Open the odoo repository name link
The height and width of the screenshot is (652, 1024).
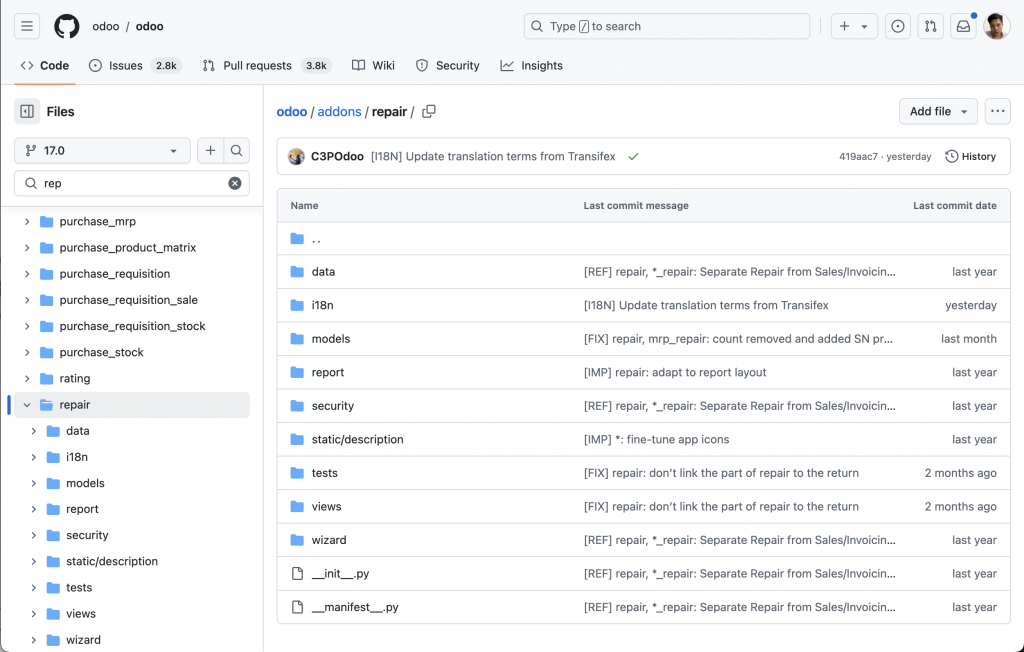(x=150, y=26)
